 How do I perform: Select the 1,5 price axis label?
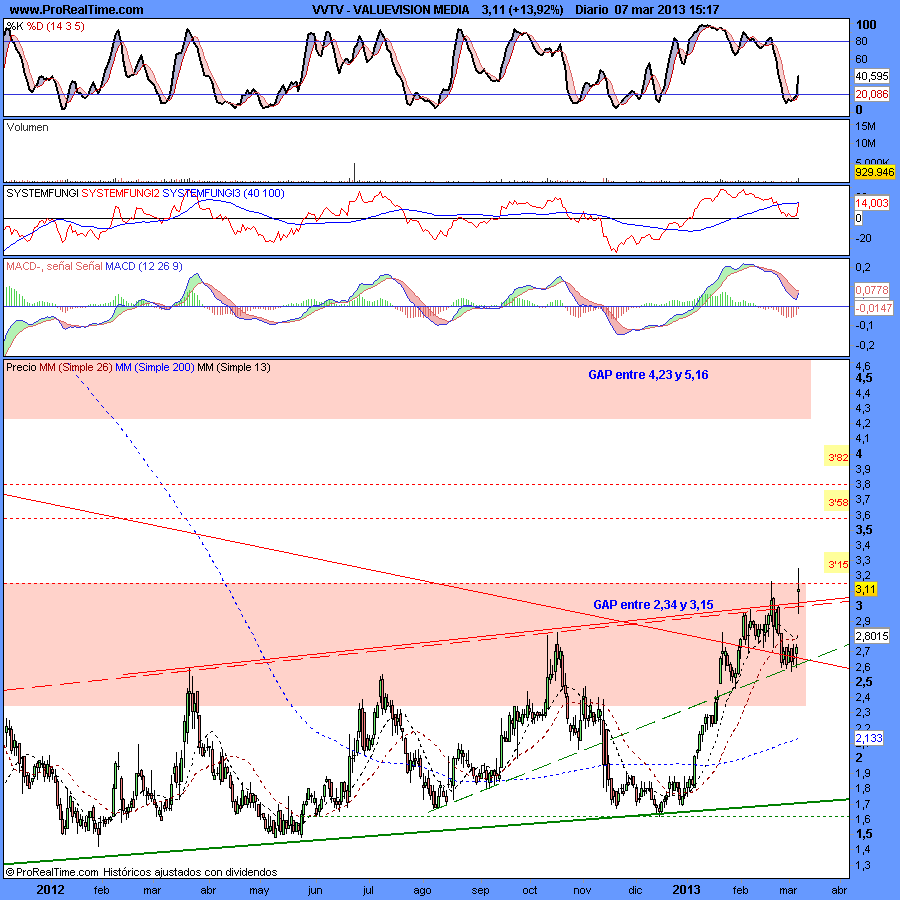click(864, 834)
